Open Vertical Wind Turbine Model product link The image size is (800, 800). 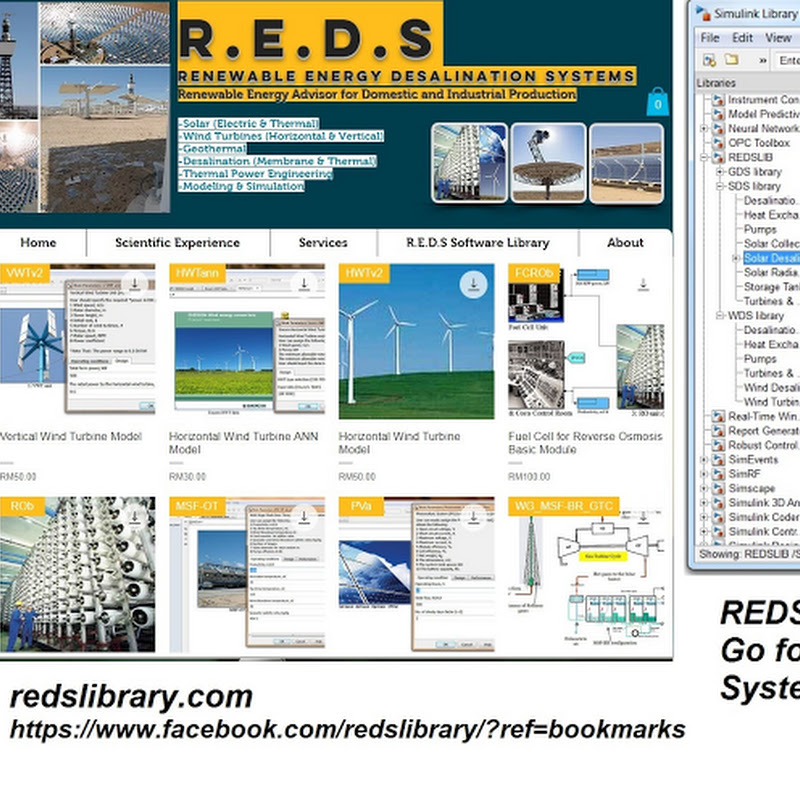tap(71, 436)
